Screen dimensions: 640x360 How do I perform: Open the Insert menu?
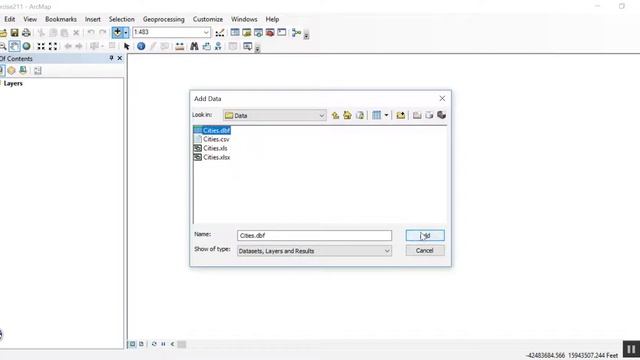pos(93,19)
